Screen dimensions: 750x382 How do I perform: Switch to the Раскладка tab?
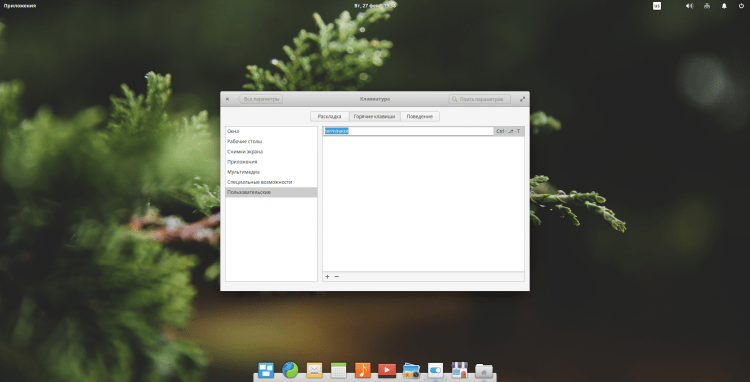(330, 116)
